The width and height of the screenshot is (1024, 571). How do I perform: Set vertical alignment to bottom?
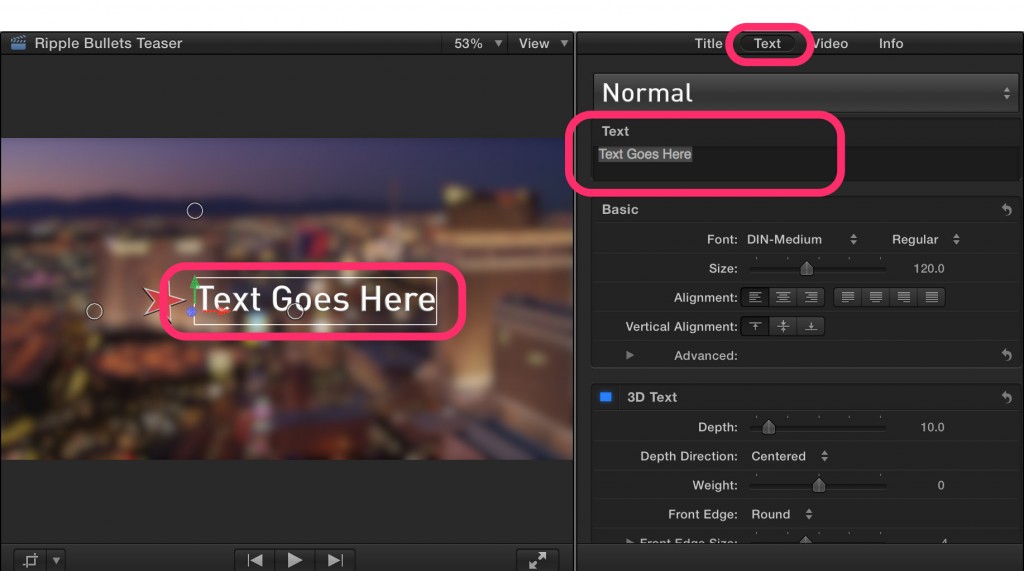coord(811,326)
